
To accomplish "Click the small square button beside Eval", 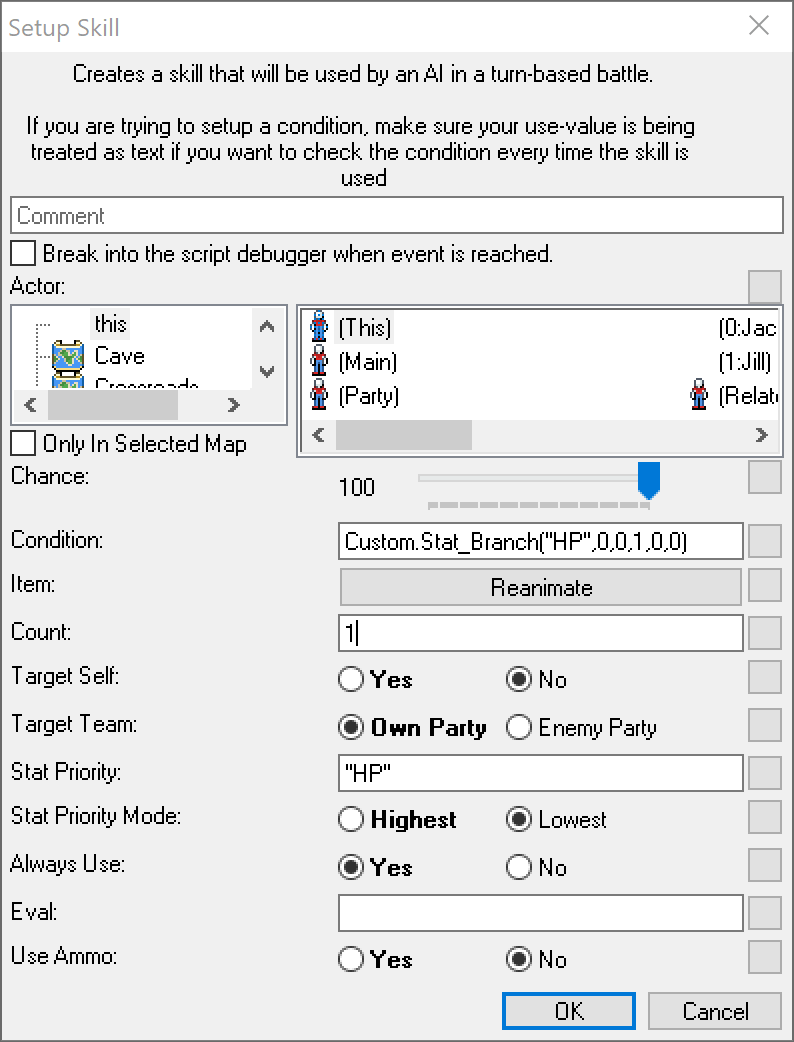I will 765,912.
